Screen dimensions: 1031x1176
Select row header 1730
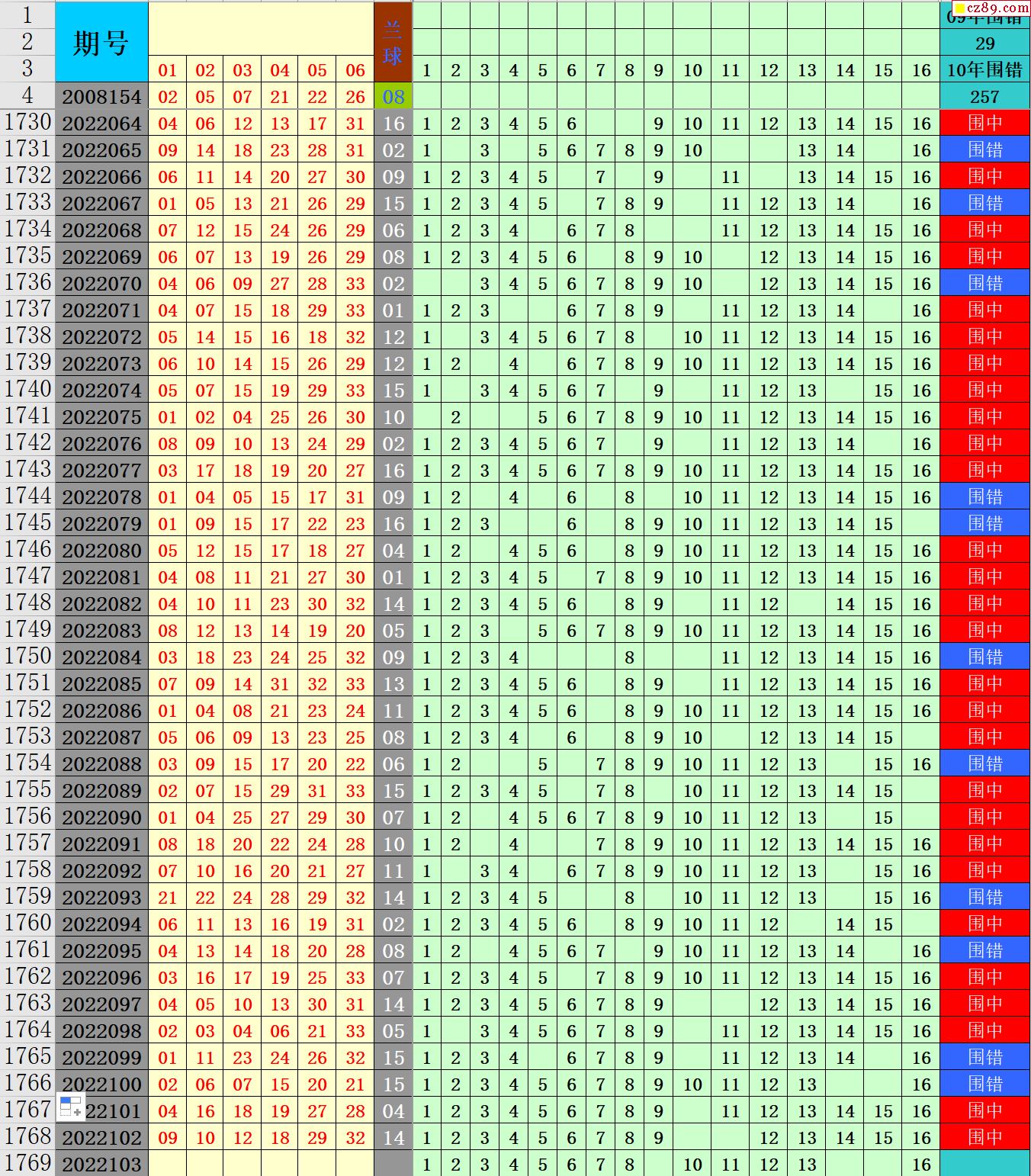[x=27, y=123]
